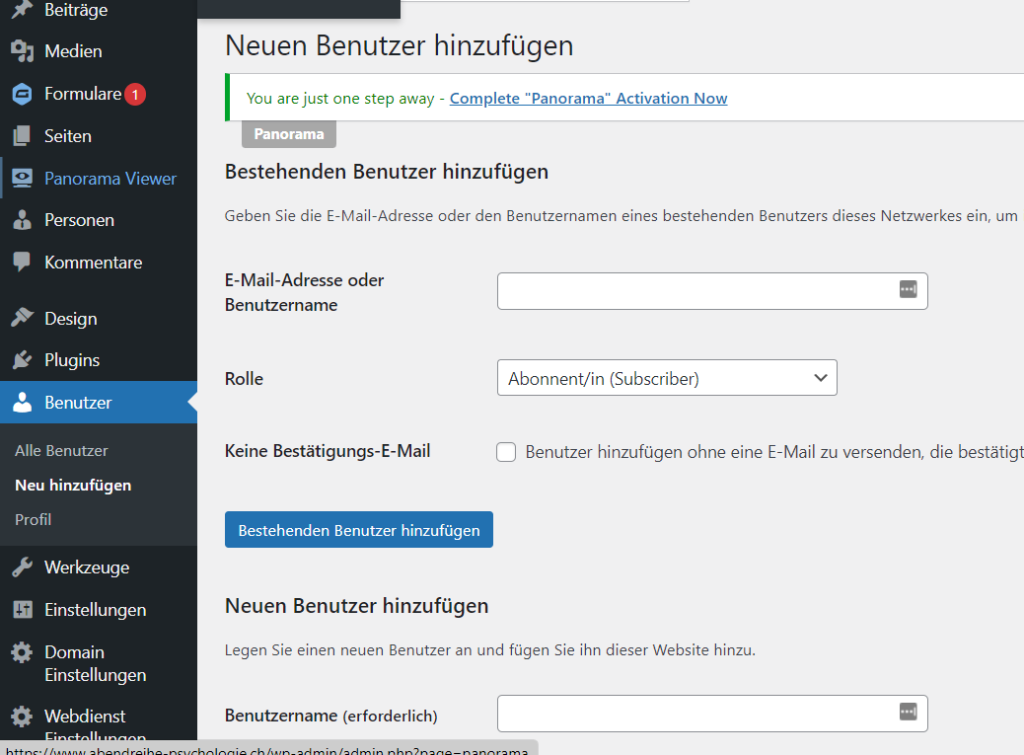The image size is (1024, 755).
Task: Click into E-Mail-Adresse oder Benutzername field
Action: click(695, 291)
